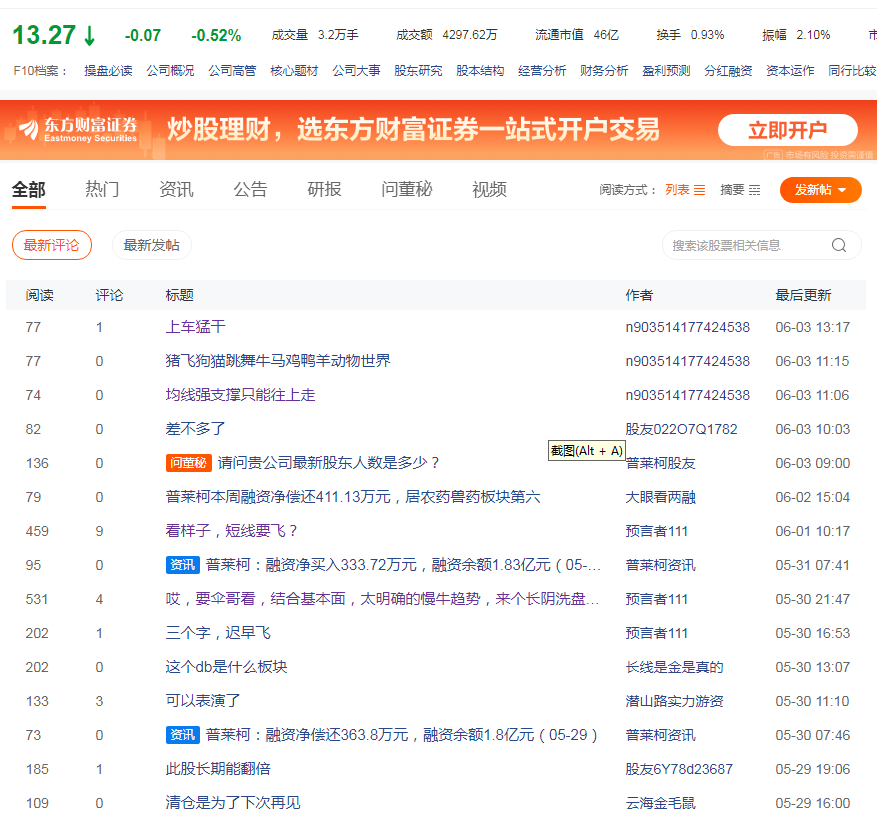This screenshot has width=877, height=817.
Task: Click the orange 问董秘 badge on the post
Action: coord(188,463)
